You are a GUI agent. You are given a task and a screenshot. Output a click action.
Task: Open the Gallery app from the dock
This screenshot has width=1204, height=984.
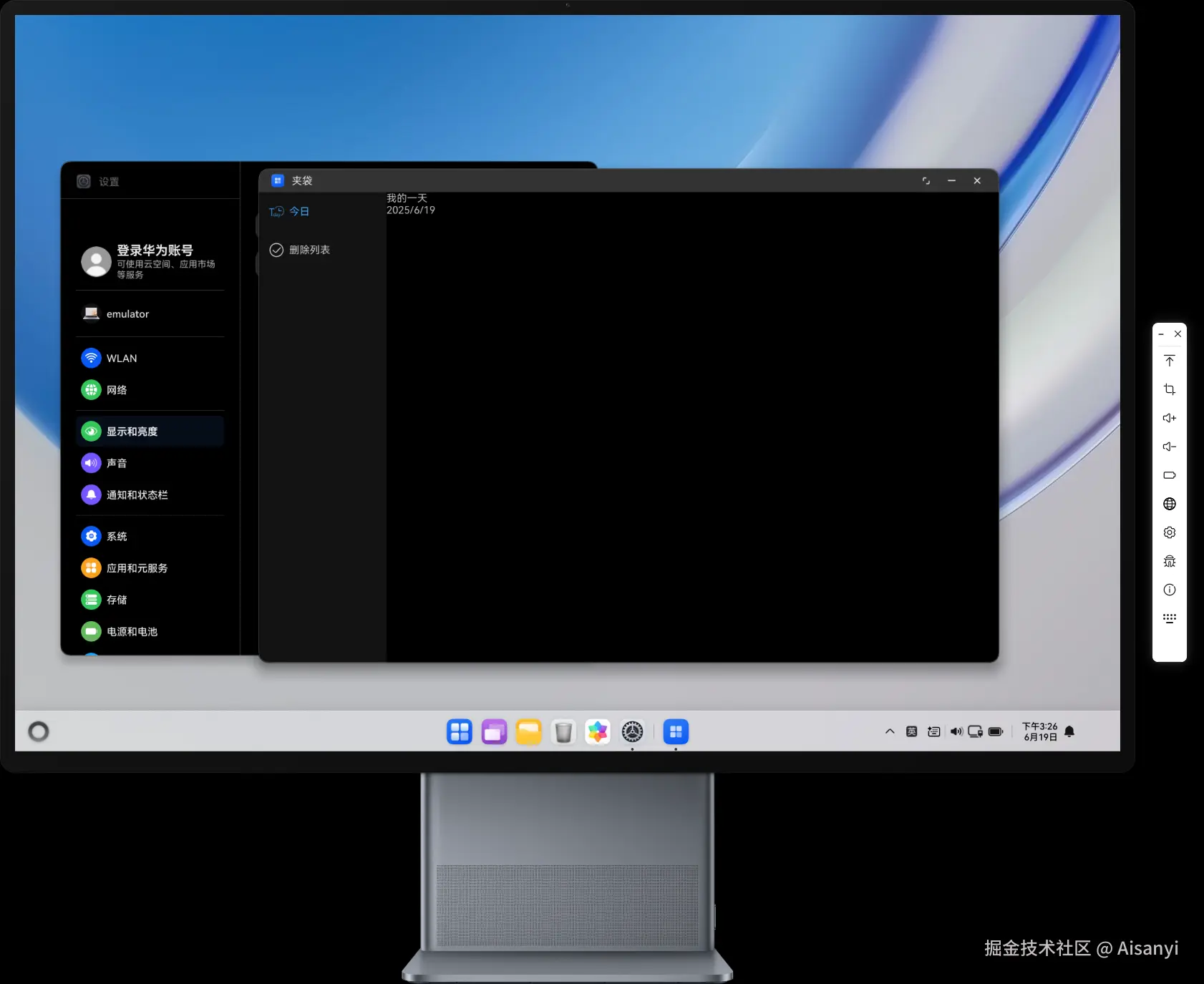597,731
